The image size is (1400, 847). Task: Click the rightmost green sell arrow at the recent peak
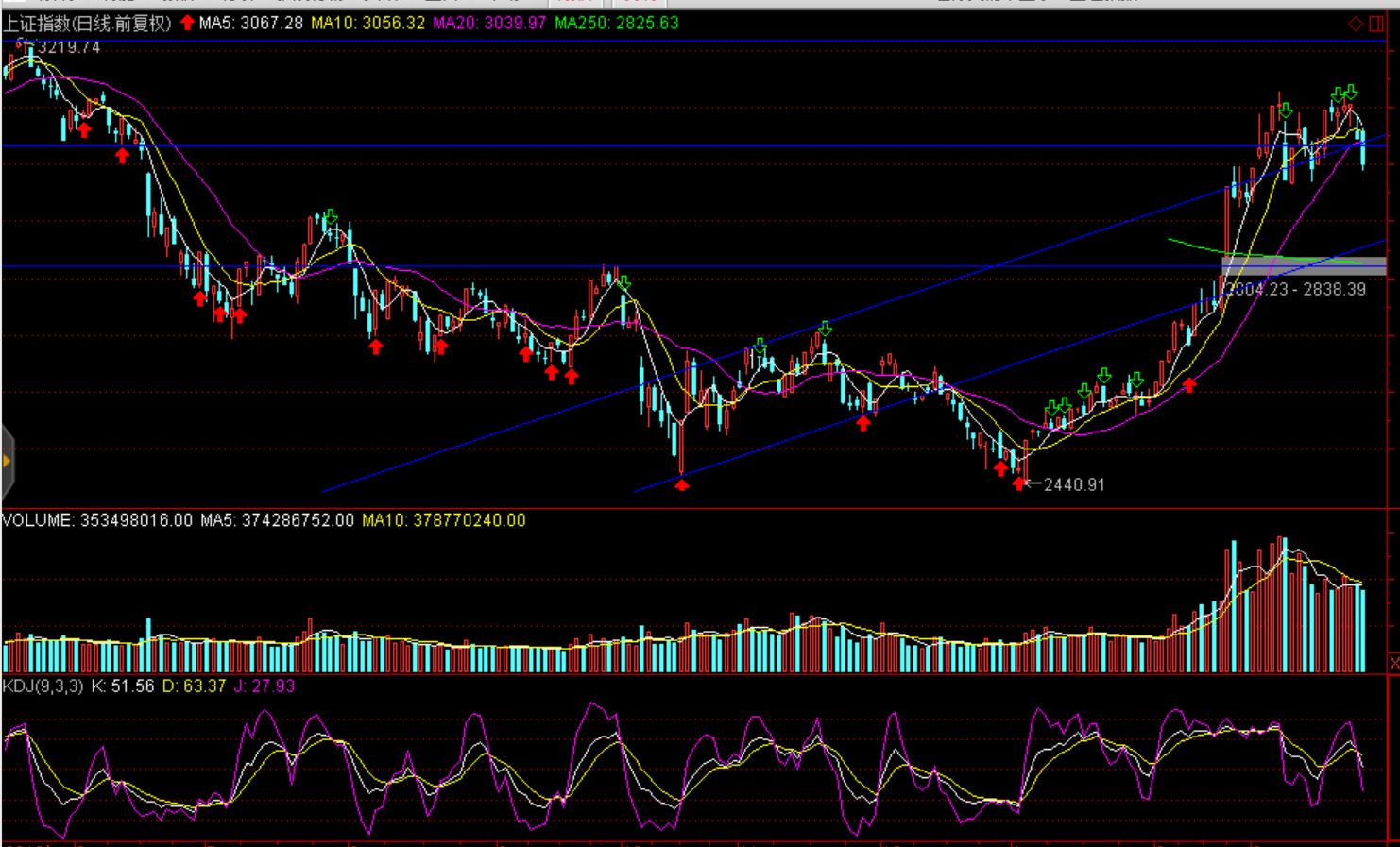[x=1352, y=92]
